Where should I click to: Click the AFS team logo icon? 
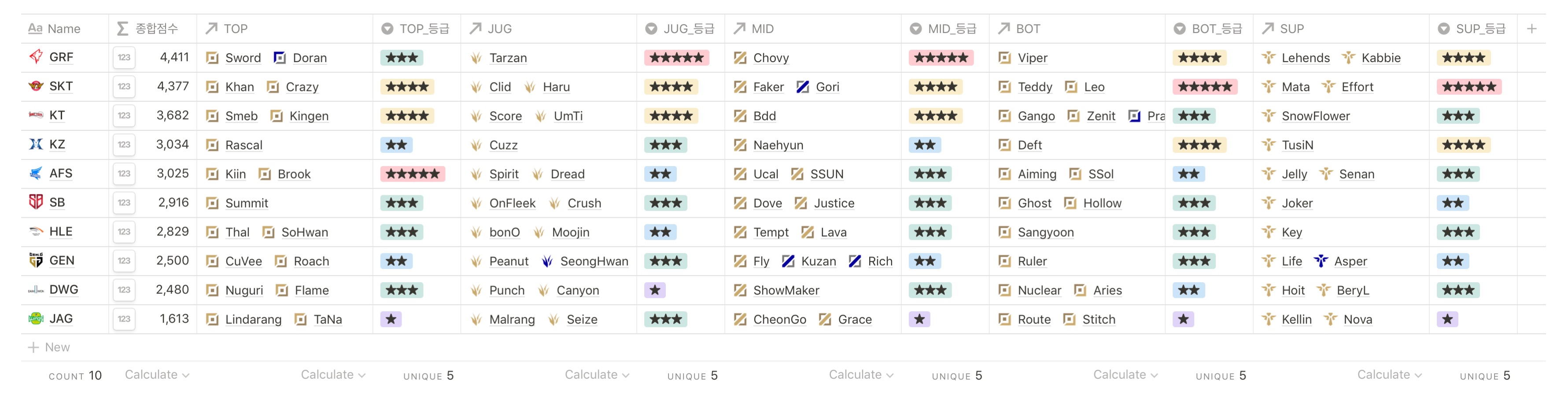(36, 174)
